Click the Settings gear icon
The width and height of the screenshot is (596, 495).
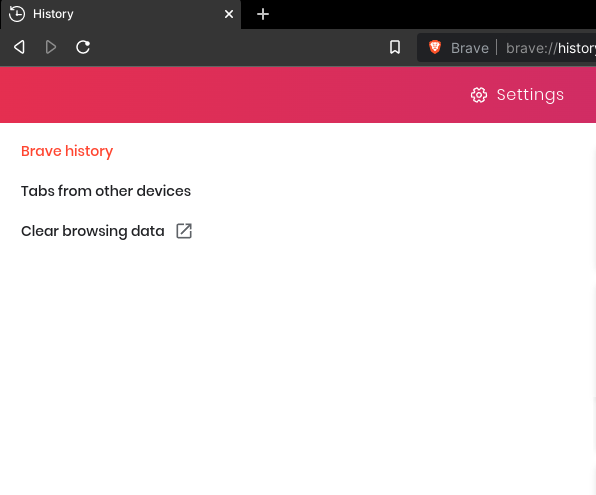[479, 95]
